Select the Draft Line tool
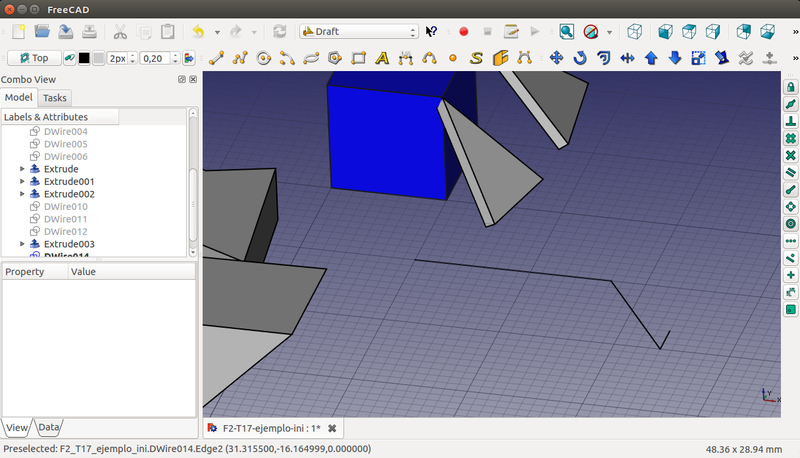Viewport: 800px width, 458px height. click(x=216, y=58)
